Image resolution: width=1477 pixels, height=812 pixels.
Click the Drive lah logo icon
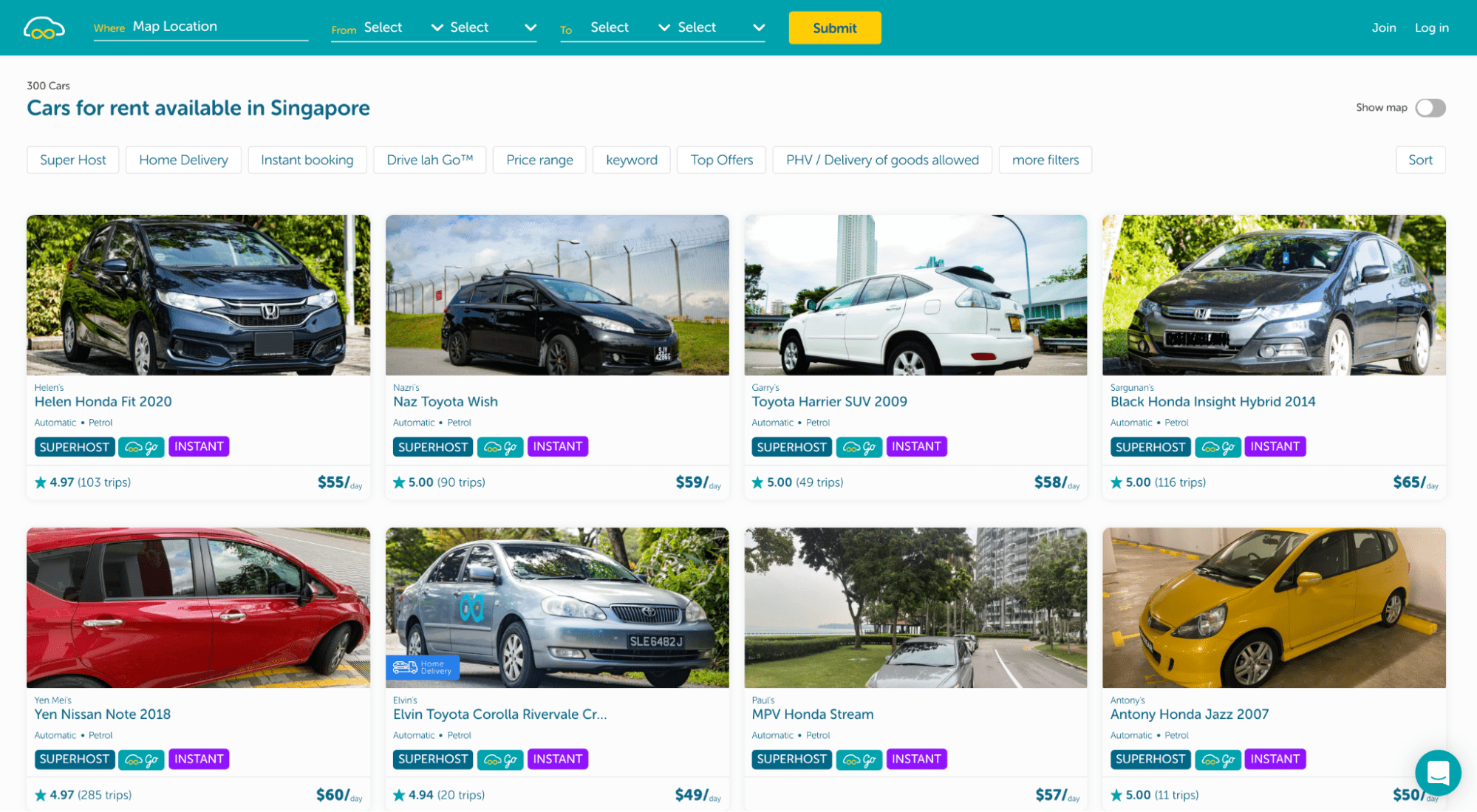[x=44, y=28]
